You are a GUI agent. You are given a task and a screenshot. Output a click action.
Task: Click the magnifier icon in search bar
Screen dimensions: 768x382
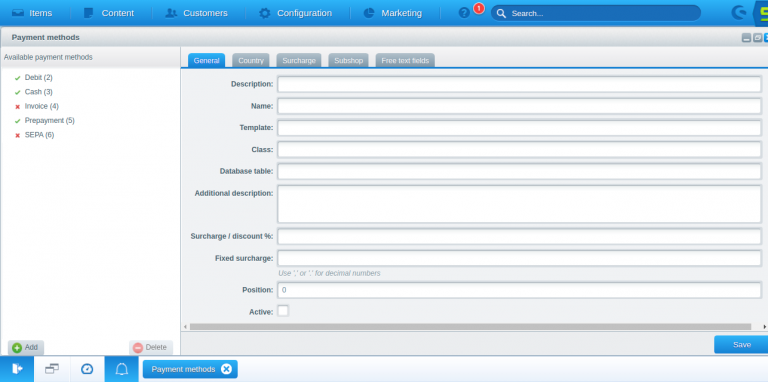click(501, 13)
